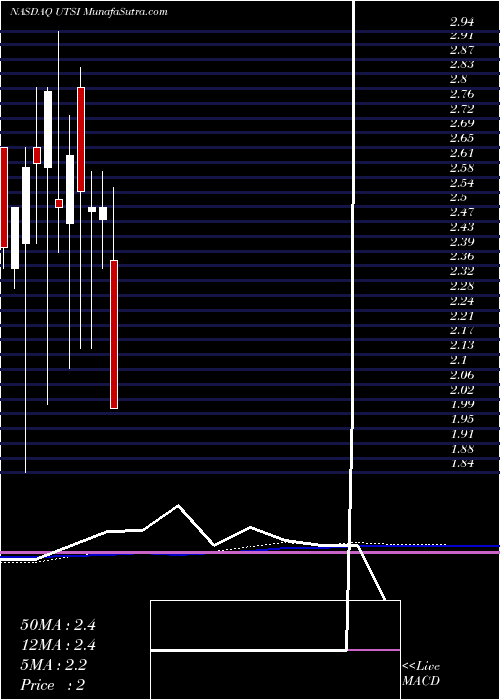The width and height of the screenshot is (500, 700).
Task: Click the 2.21 price axis label
Action: [462, 316]
